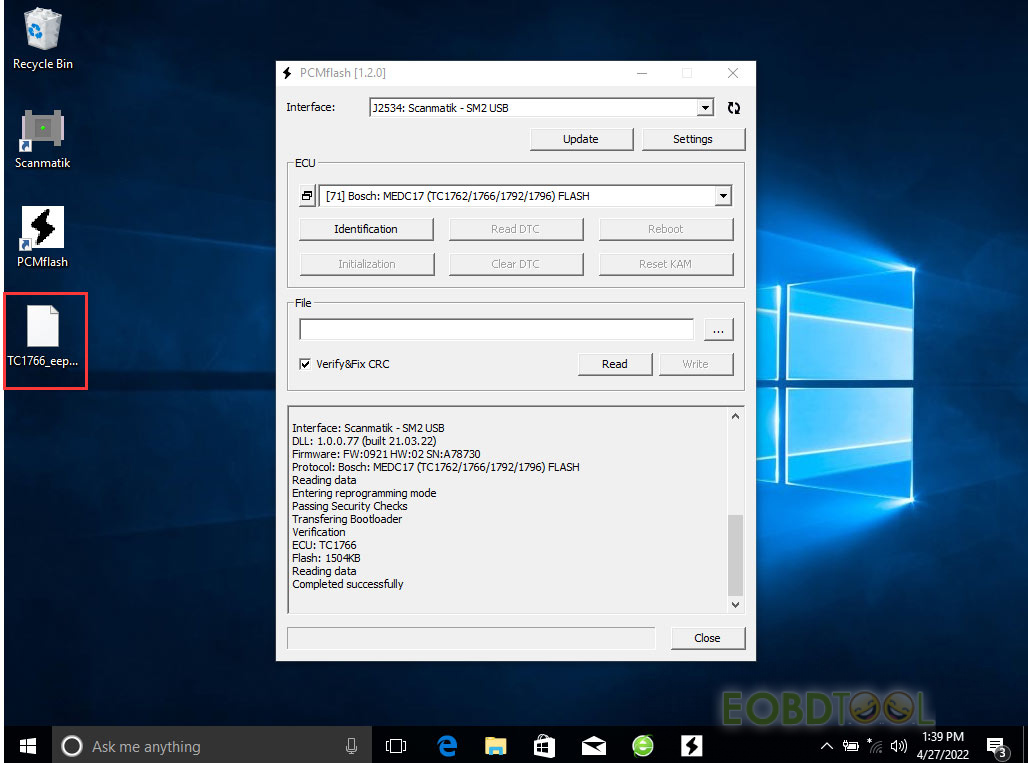Select the TC1766_eep file on desktop

[43, 339]
